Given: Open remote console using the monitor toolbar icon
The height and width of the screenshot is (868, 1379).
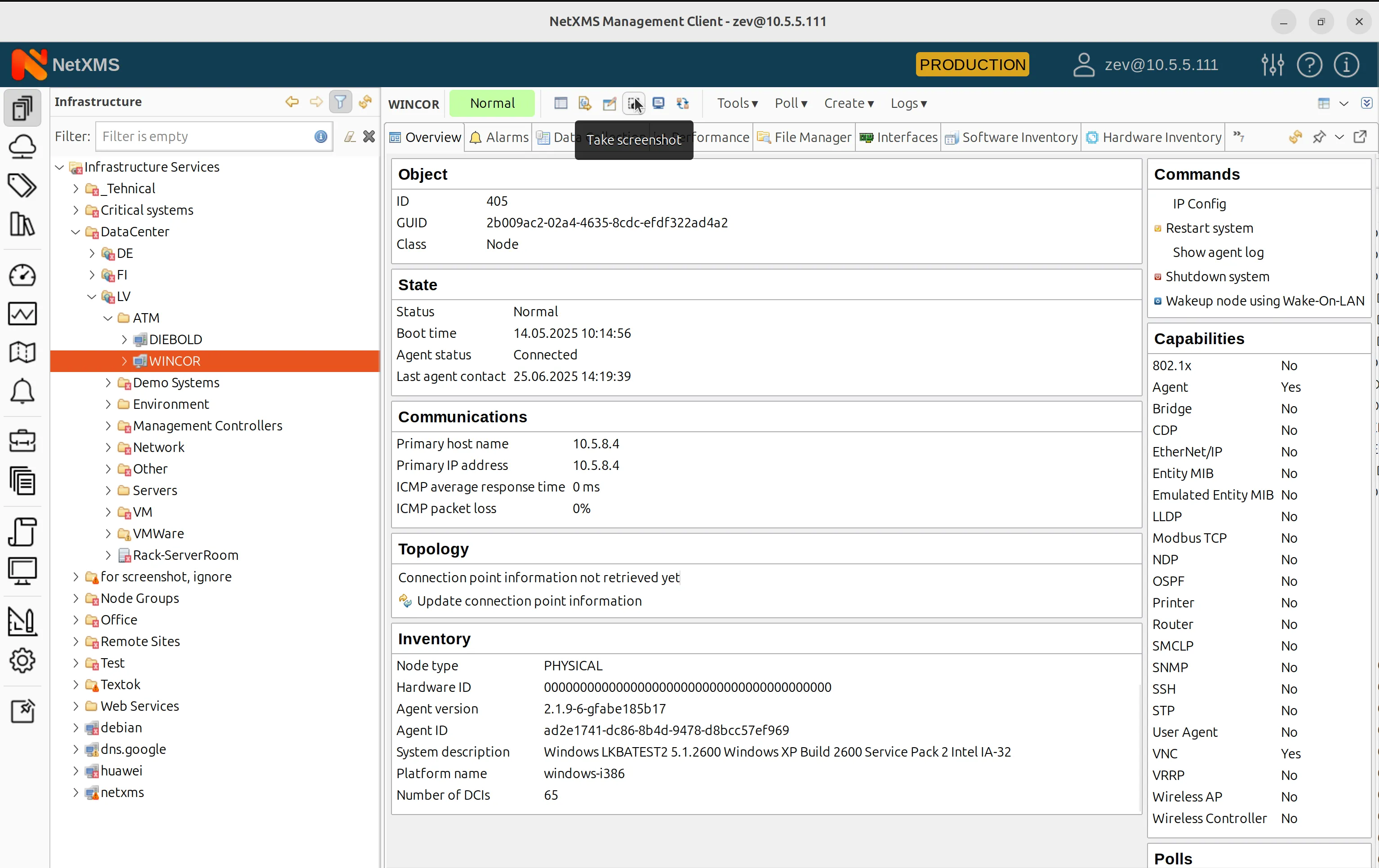Looking at the screenshot, I should 658,104.
